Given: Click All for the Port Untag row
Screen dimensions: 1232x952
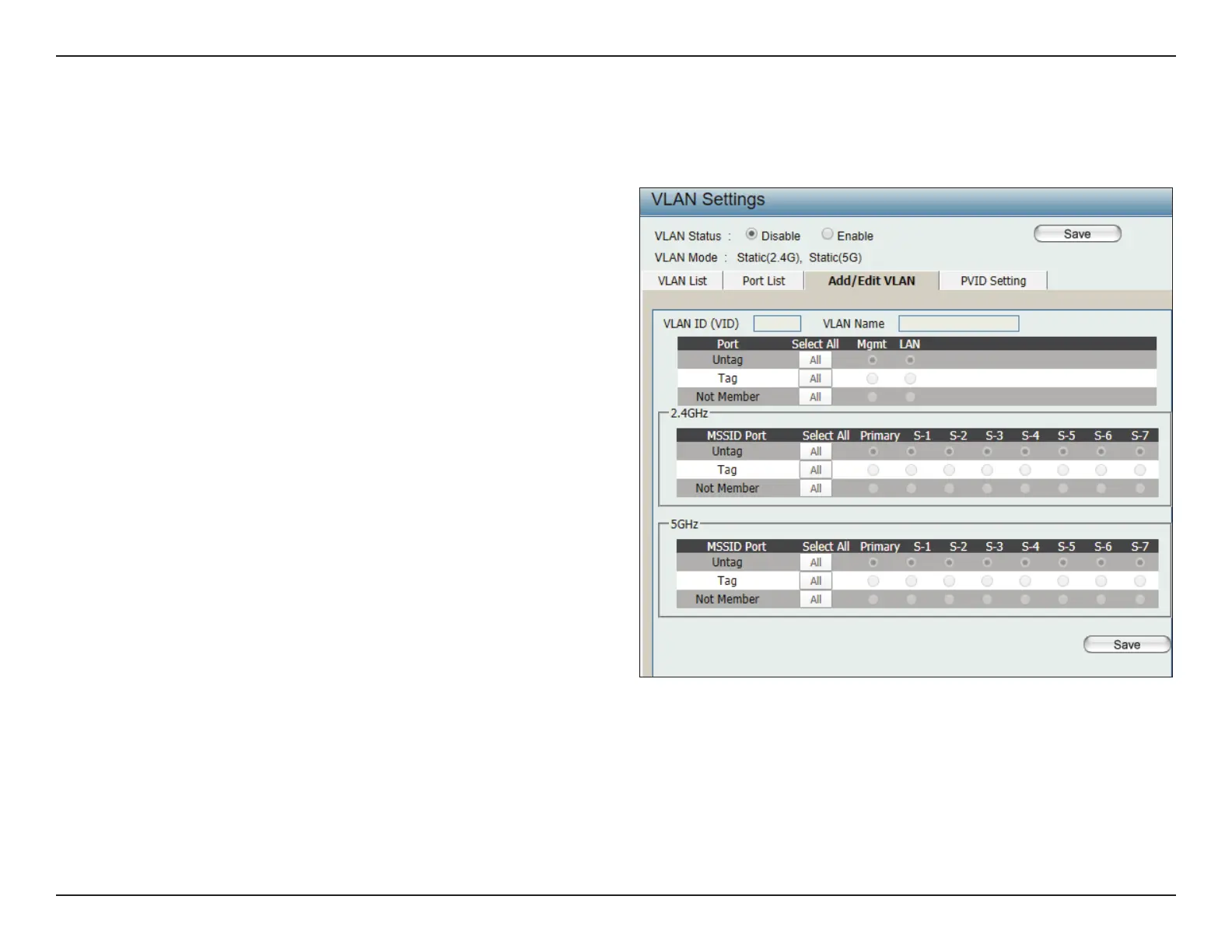Looking at the screenshot, I should tap(815, 360).
